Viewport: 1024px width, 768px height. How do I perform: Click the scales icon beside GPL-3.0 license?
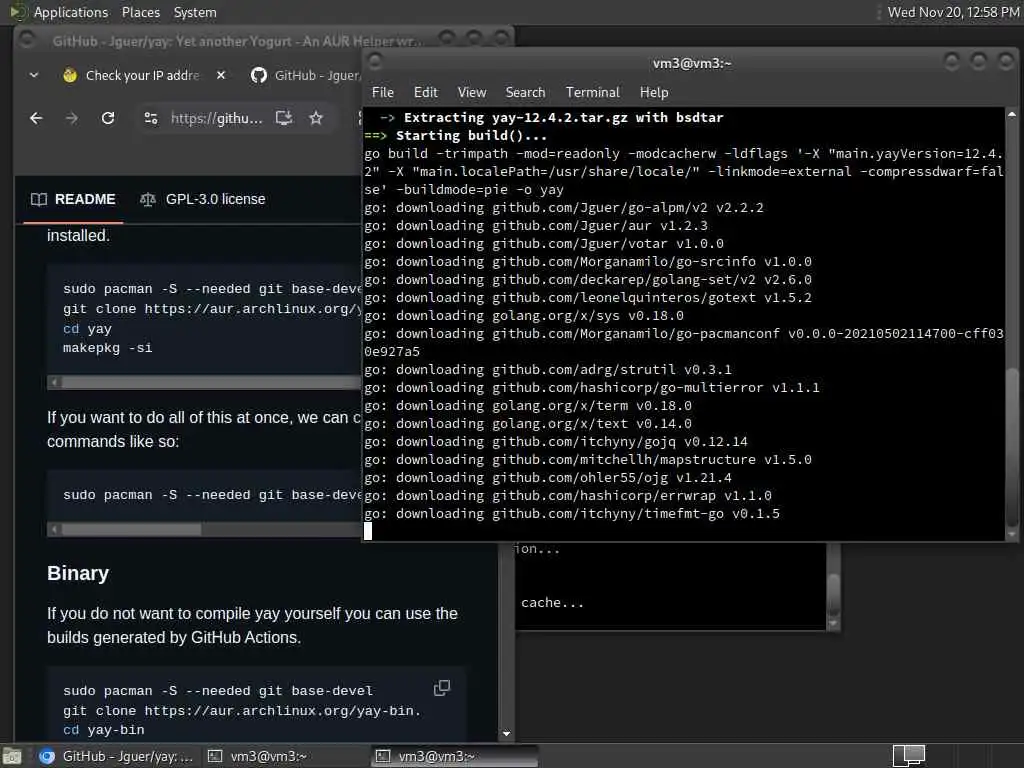pos(148,199)
